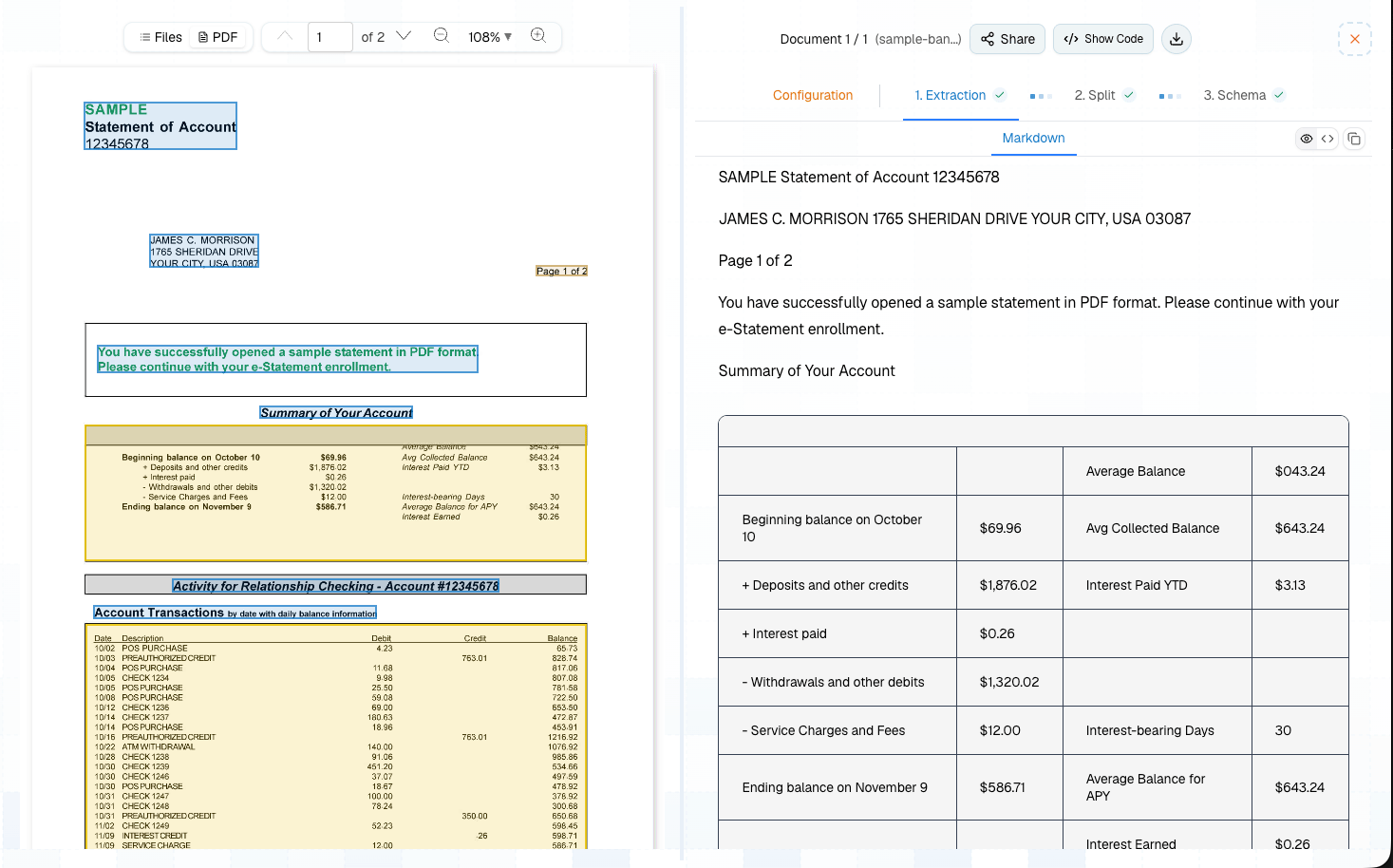This screenshot has width=1393, height=868.
Task: Click the Share button
Action: tap(1007, 39)
